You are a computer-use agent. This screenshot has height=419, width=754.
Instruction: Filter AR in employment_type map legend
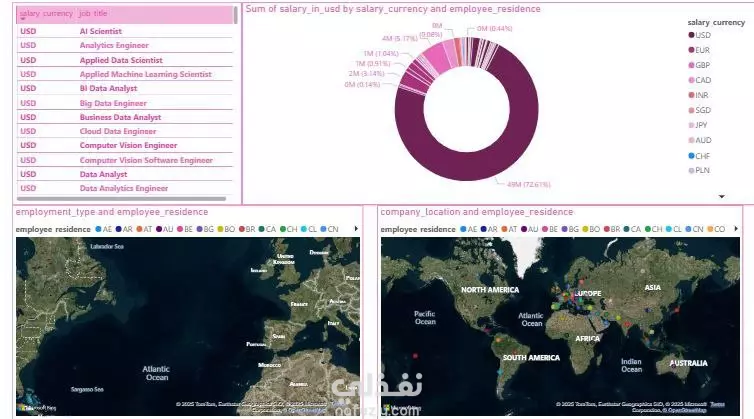click(124, 229)
